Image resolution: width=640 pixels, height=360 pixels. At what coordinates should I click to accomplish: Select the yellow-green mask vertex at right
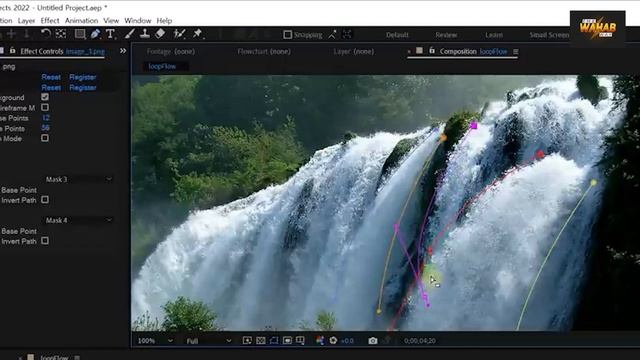[593, 183]
